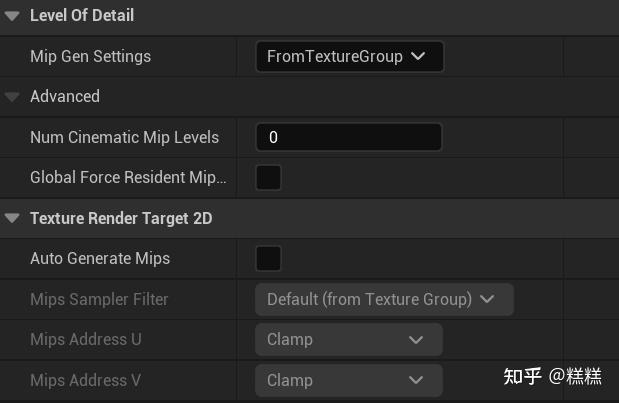
Task: Click the @糕糕 username watermark
Action: [x=576, y=376]
